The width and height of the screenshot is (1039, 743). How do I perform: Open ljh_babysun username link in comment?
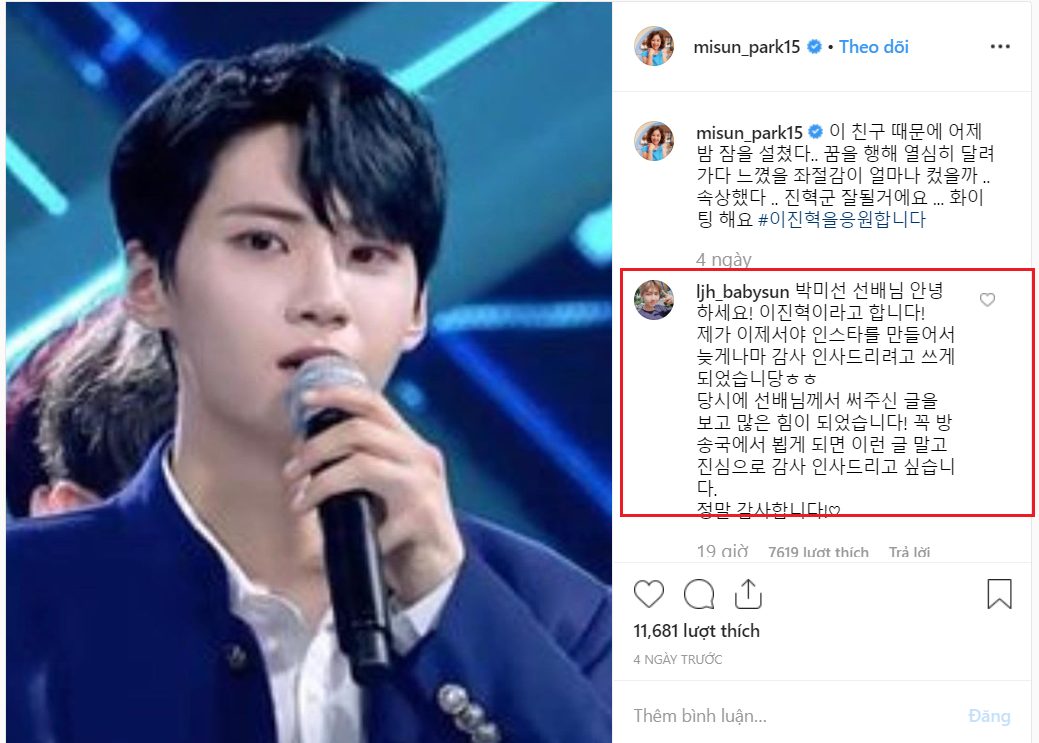point(742,292)
